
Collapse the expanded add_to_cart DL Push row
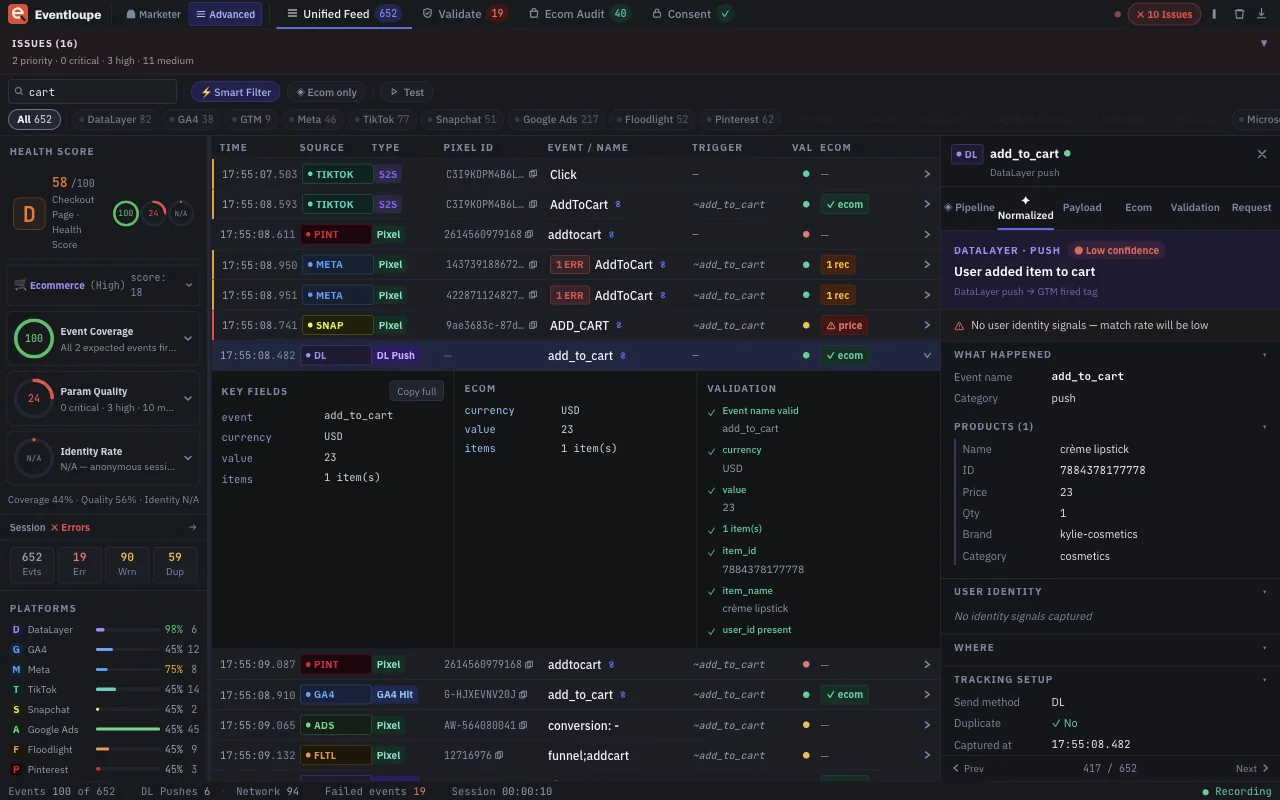pyautogui.click(x=927, y=356)
